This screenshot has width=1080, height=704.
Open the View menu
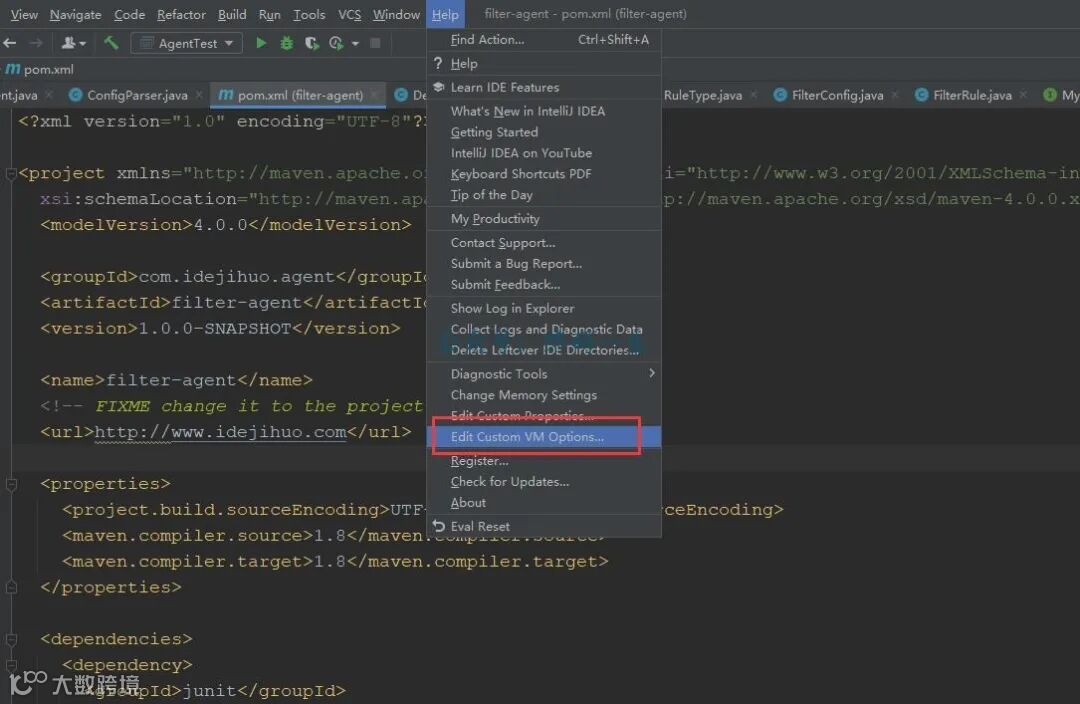coord(23,14)
